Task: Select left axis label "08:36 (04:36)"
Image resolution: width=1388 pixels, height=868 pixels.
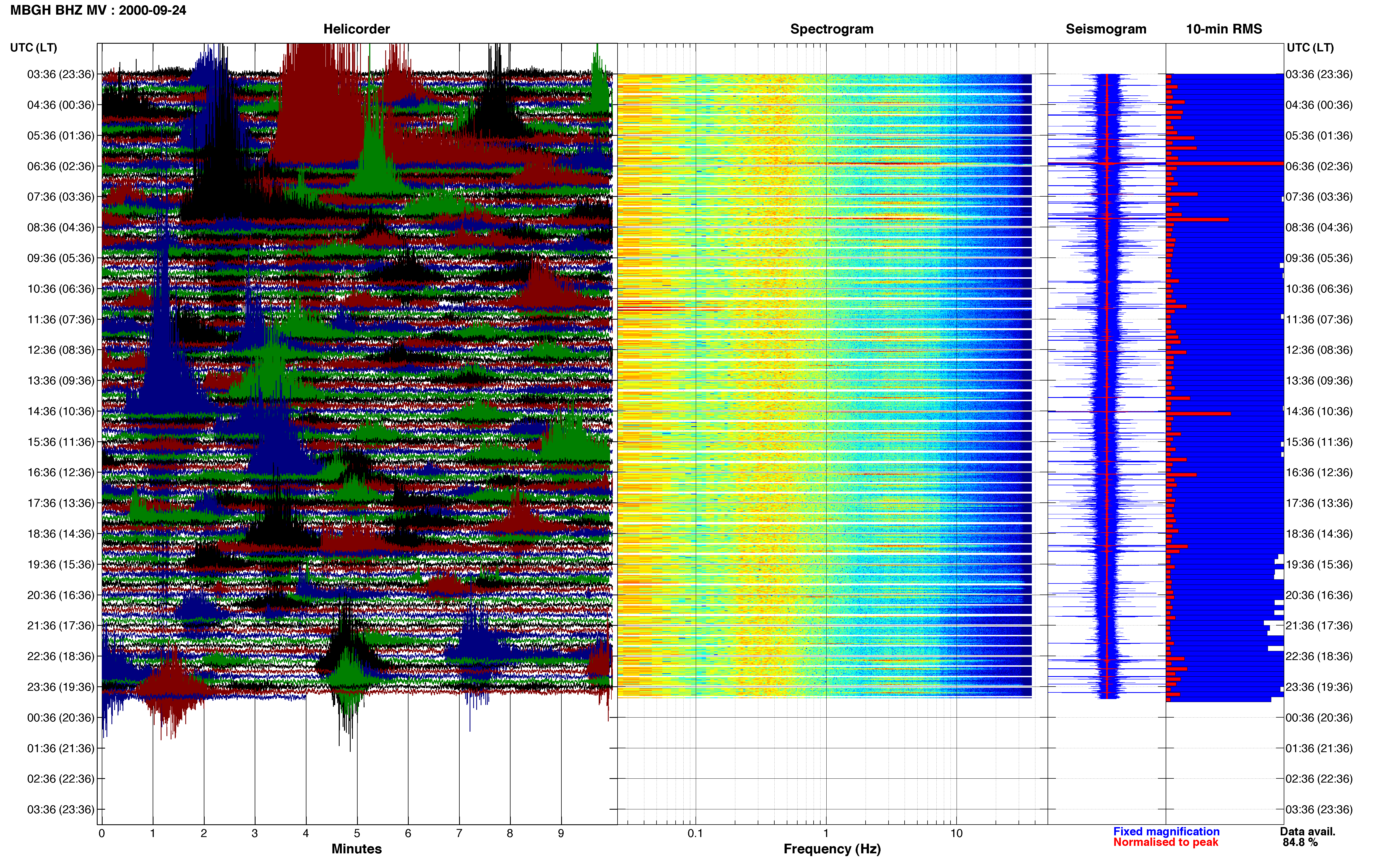Action: coord(60,227)
